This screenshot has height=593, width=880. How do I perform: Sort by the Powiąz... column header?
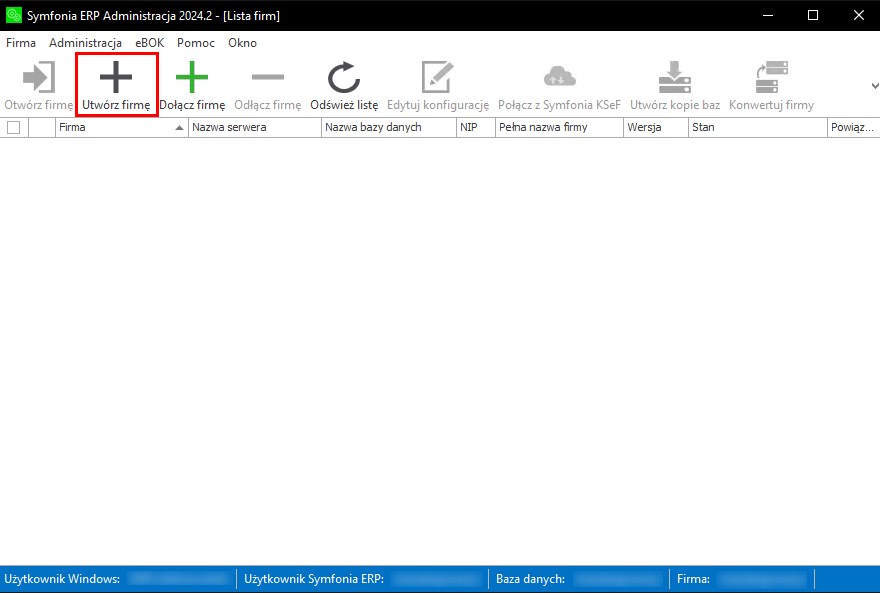[854, 127]
